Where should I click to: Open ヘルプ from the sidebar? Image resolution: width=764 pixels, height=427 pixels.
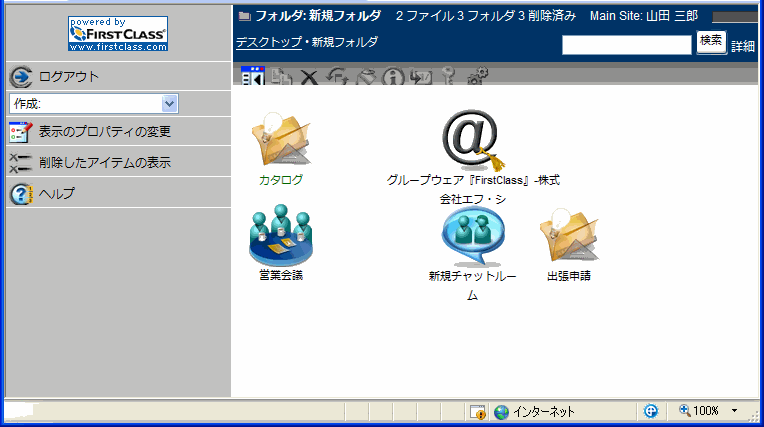(56, 193)
